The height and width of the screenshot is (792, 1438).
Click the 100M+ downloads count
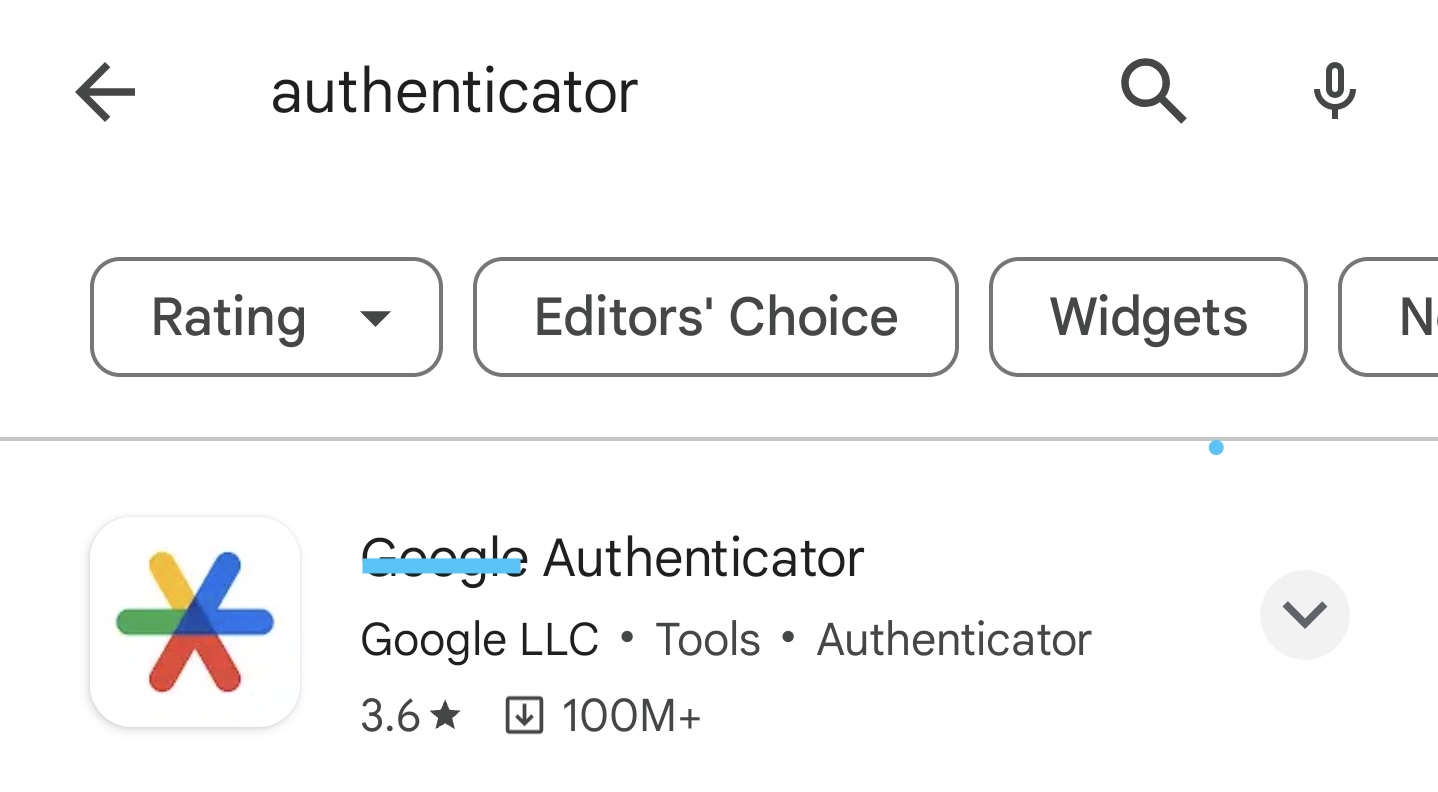click(x=631, y=716)
